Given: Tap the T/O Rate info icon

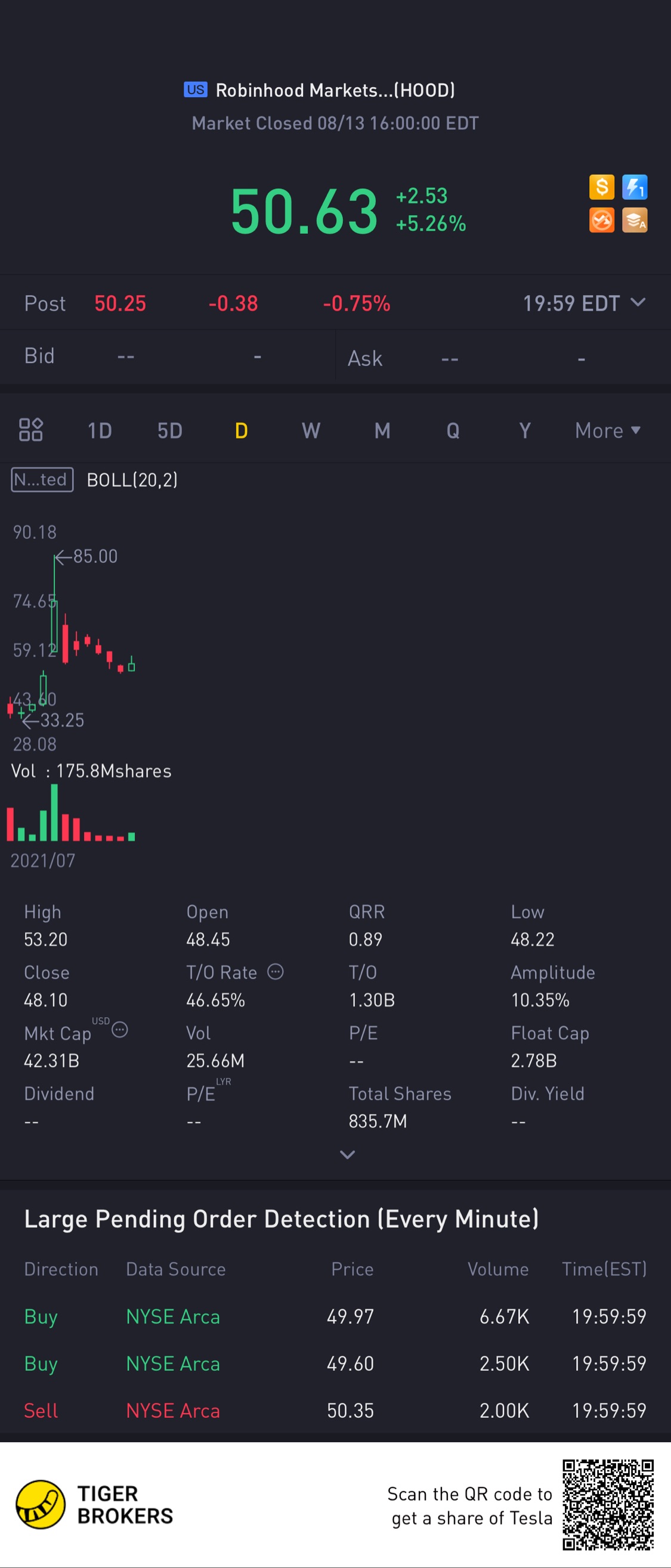Looking at the screenshot, I should tap(275, 971).
